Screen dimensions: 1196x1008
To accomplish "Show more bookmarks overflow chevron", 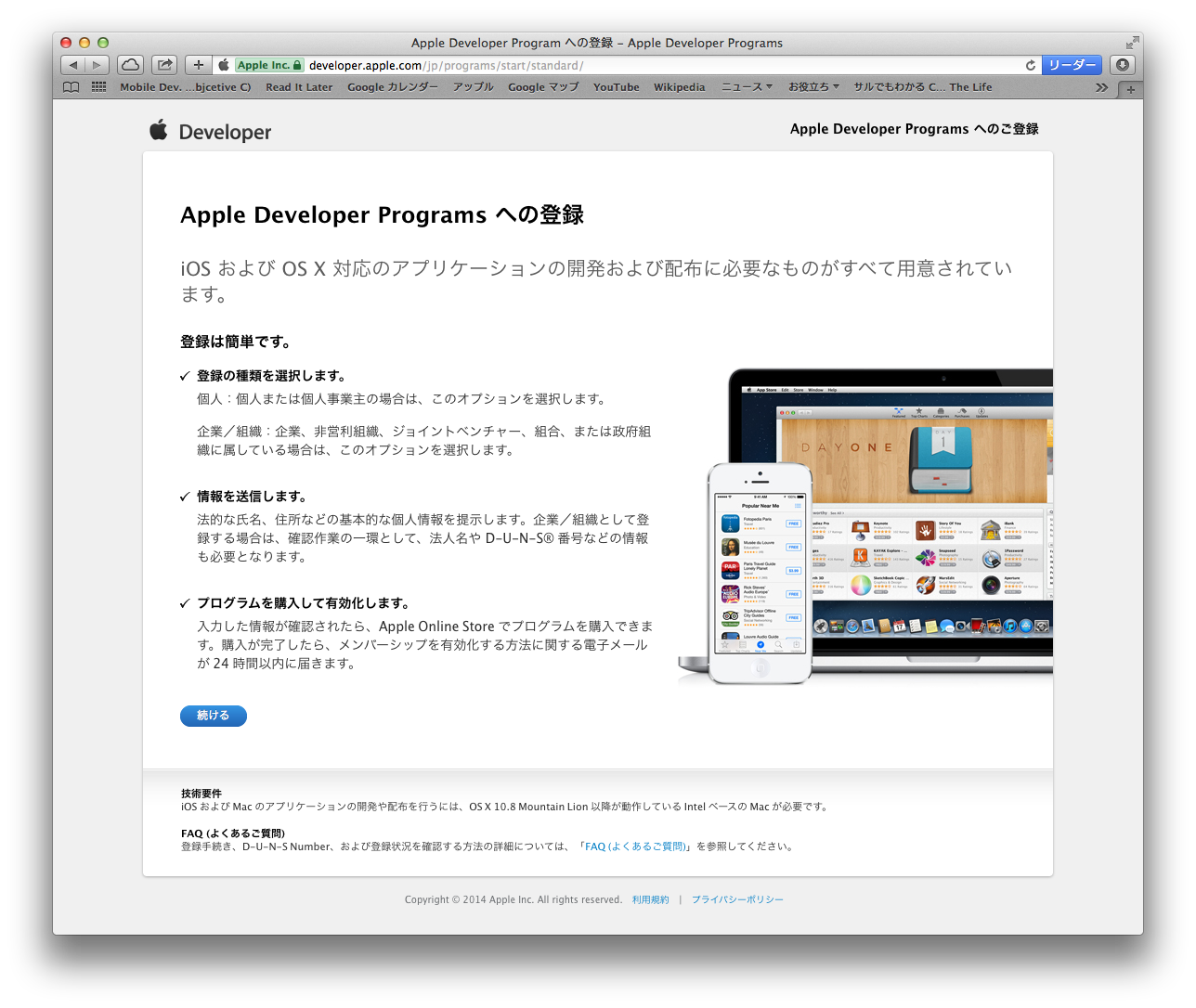I will point(1101,87).
